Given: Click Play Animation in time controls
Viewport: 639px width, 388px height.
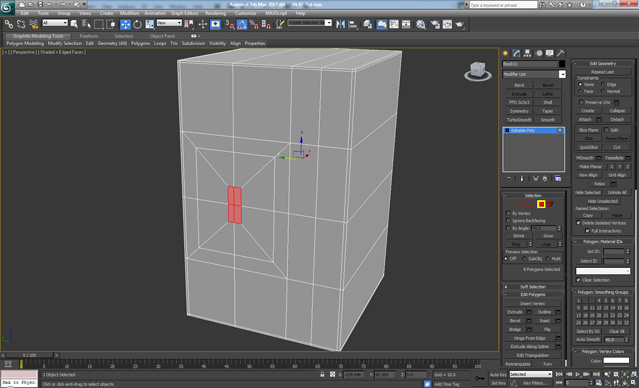Looking at the screenshot, I should (x=577, y=374).
